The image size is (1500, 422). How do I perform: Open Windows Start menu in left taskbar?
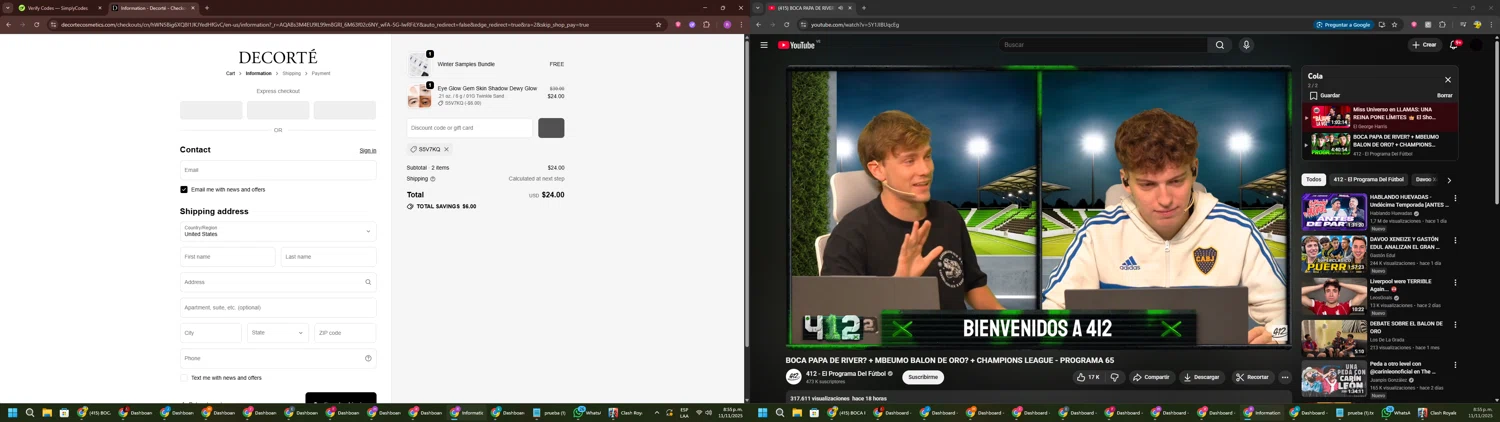[x=13, y=412]
